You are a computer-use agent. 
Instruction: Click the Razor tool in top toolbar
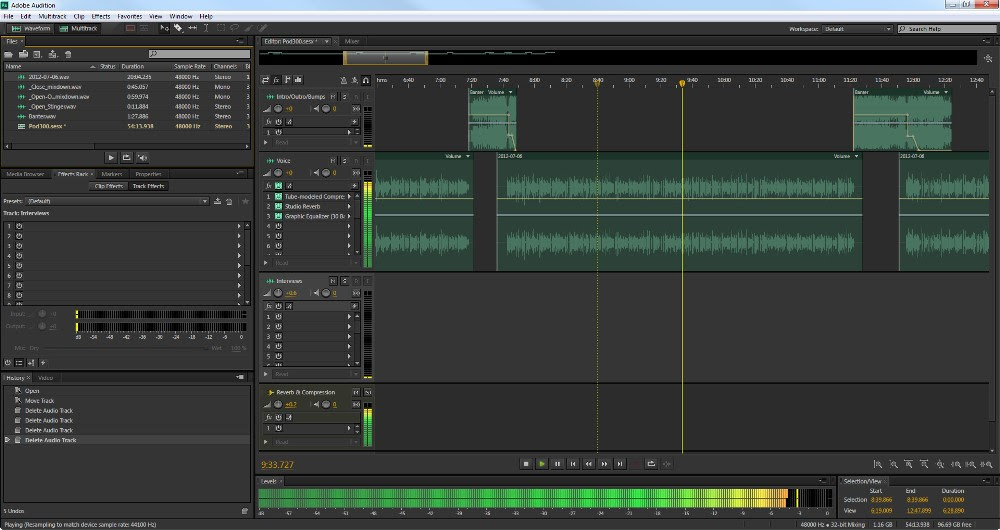tap(178, 28)
